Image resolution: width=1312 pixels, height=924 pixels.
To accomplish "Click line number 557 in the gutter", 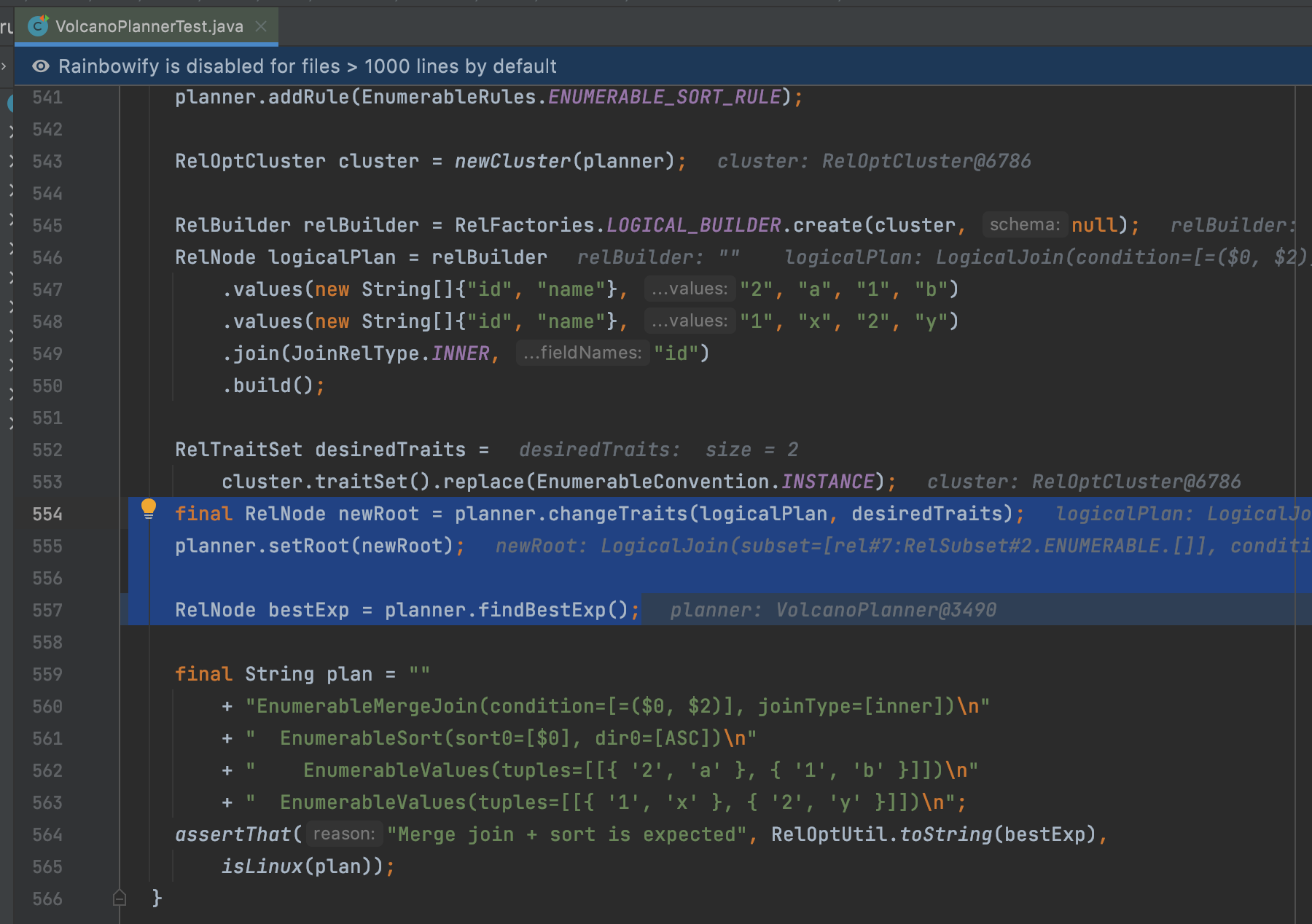I will click(47, 610).
